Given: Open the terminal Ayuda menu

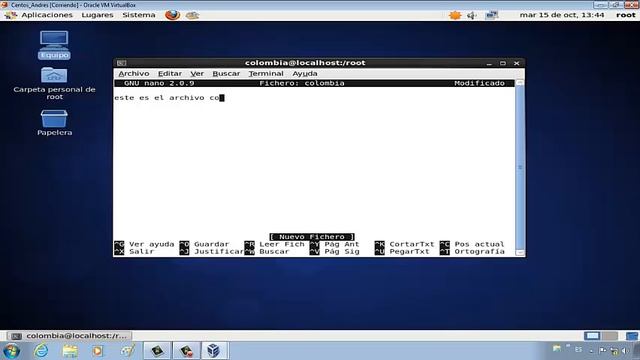Looking at the screenshot, I should [304, 74].
